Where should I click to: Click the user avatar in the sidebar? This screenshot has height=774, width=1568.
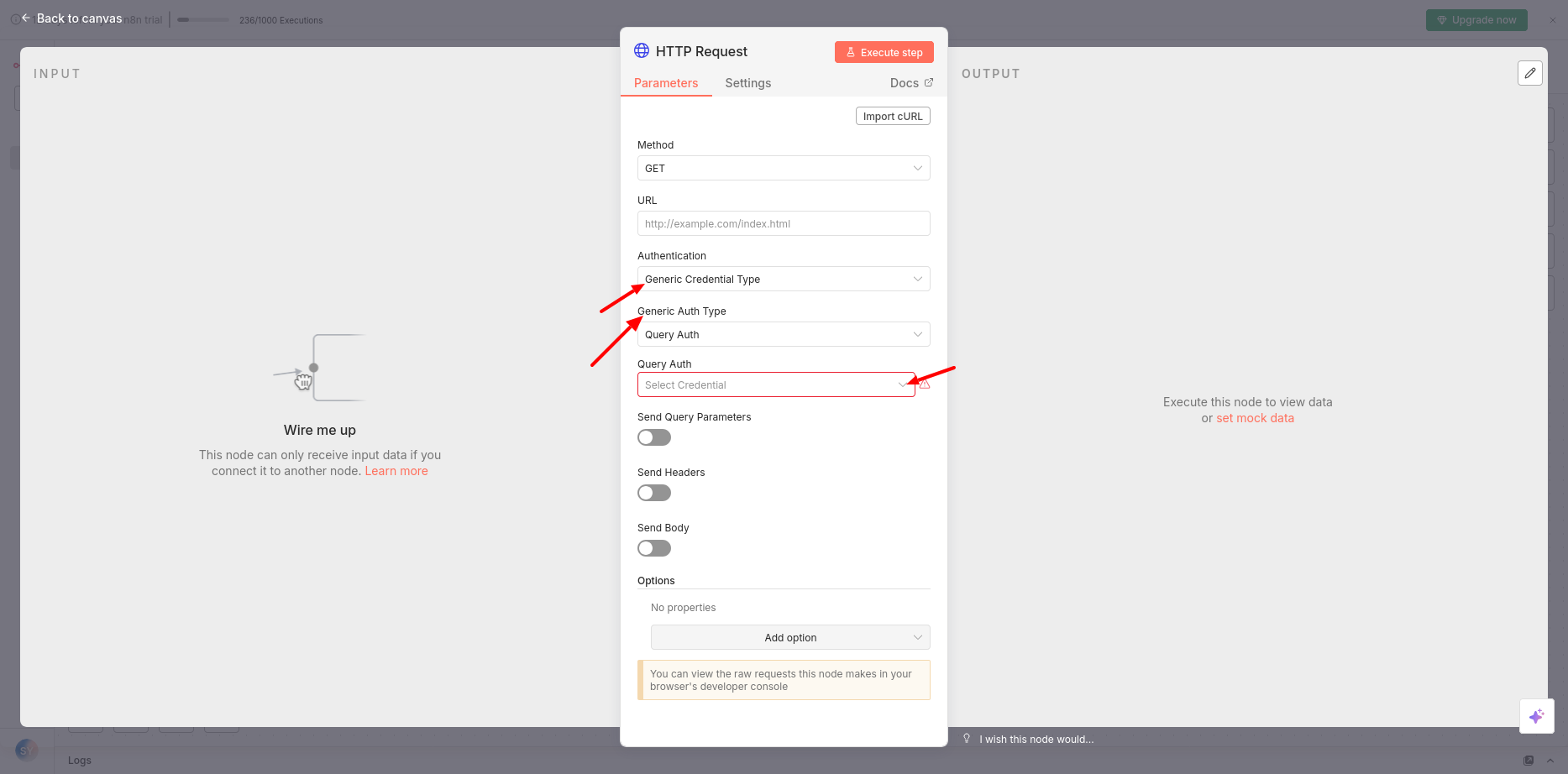[x=26, y=750]
